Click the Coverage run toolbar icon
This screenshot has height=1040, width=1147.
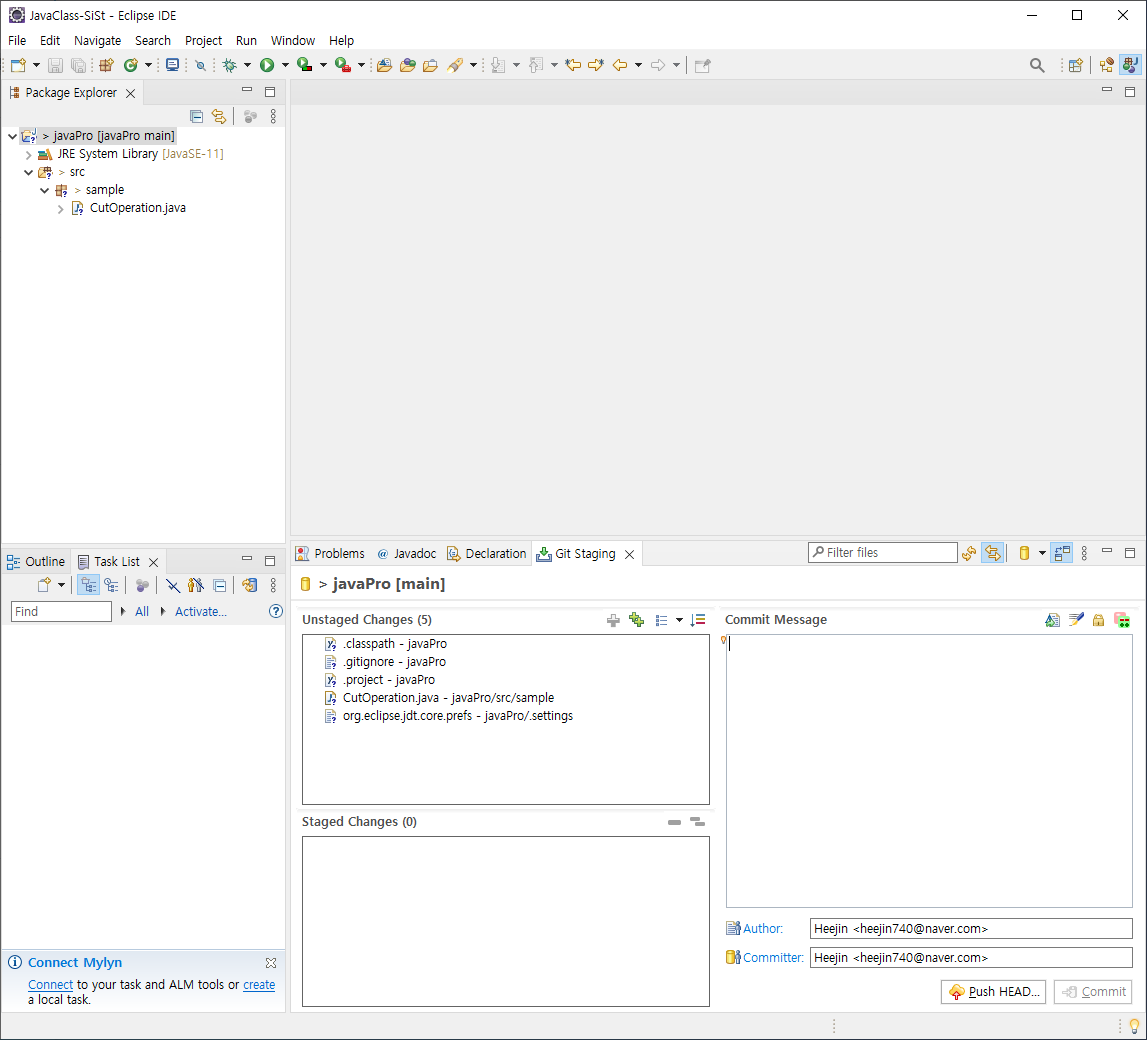pyautogui.click(x=305, y=65)
